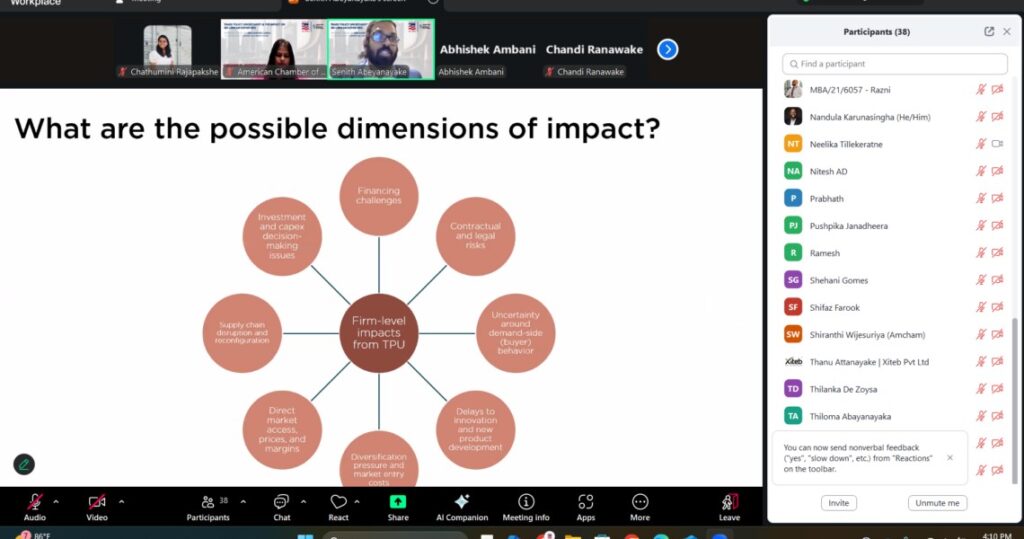Open video options arrow next to Video

tap(121, 502)
